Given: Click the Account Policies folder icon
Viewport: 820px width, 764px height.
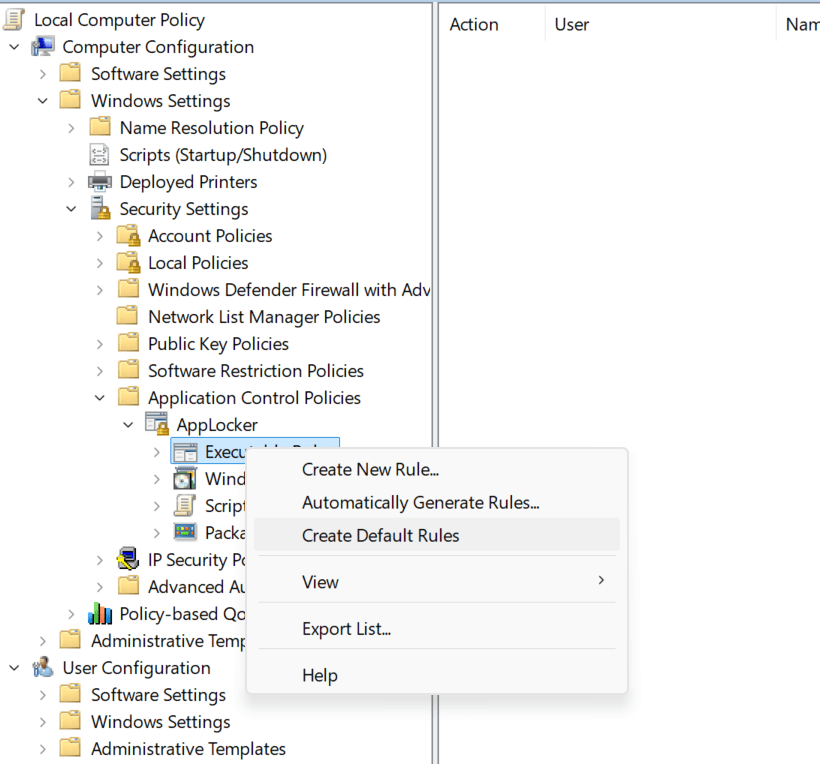Looking at the screenshot, I should pyautogui.click(x=128, y=236).
